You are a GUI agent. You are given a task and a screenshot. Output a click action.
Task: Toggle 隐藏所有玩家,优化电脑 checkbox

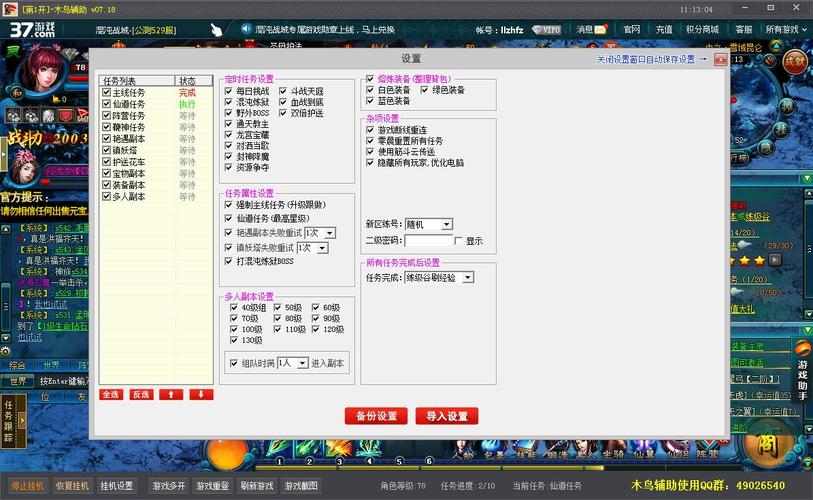click(370, 162)
